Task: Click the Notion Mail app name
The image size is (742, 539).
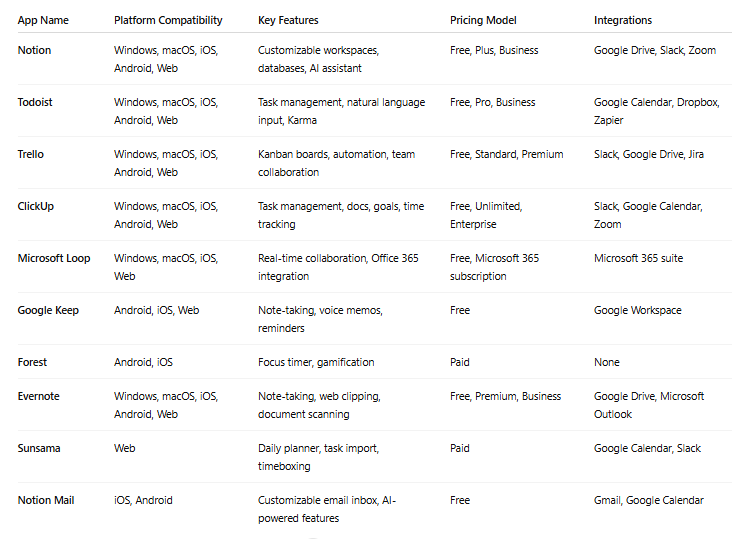Action: [46, 501]
